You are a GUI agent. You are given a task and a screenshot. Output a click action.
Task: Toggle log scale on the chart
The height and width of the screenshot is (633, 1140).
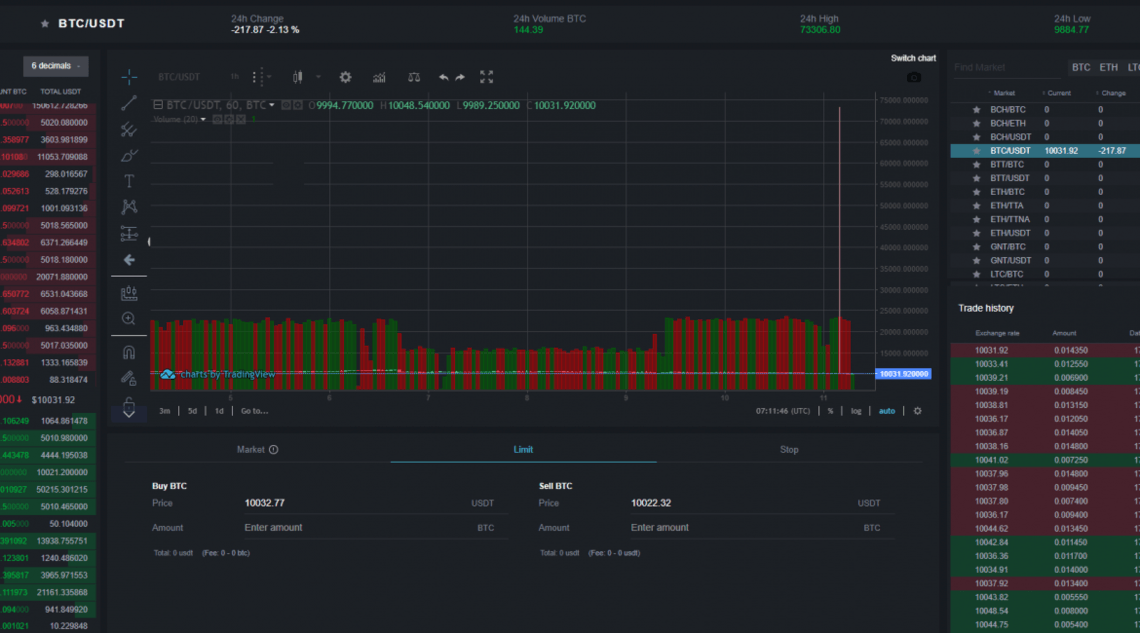tap(856, 411)
